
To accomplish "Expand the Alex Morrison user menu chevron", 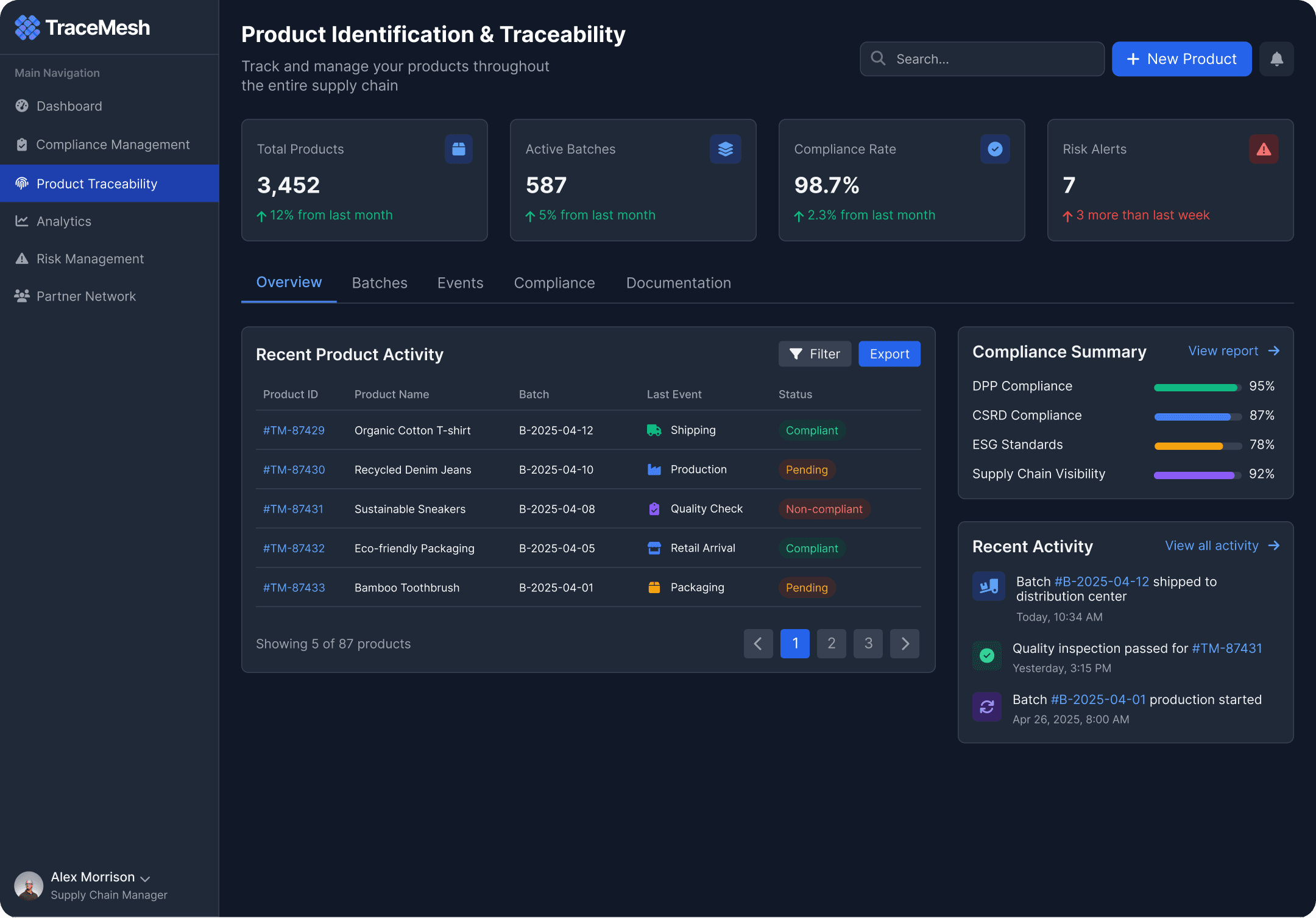I will 145,878.
